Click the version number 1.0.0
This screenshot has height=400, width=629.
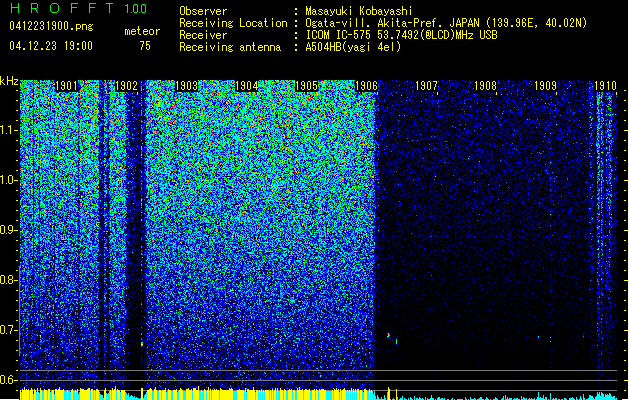pos(136,8)
